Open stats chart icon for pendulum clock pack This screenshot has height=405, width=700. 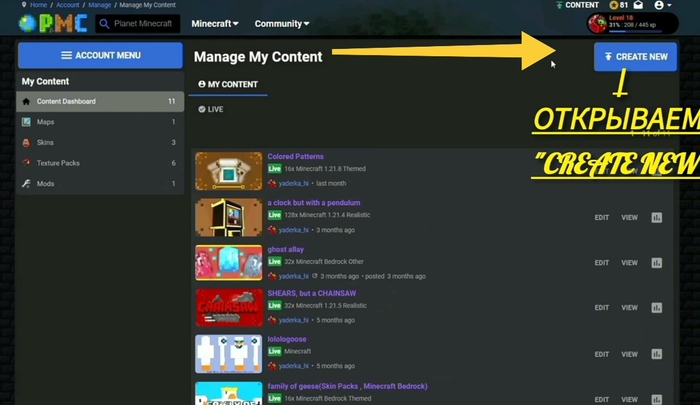[x=657, y=217]
